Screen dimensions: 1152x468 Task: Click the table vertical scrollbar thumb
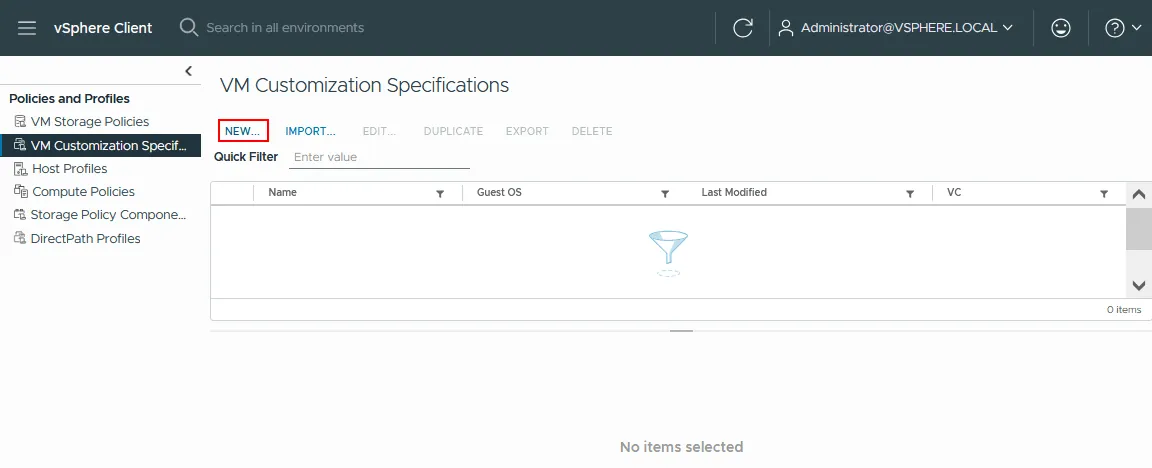[x=1139, y=228]
